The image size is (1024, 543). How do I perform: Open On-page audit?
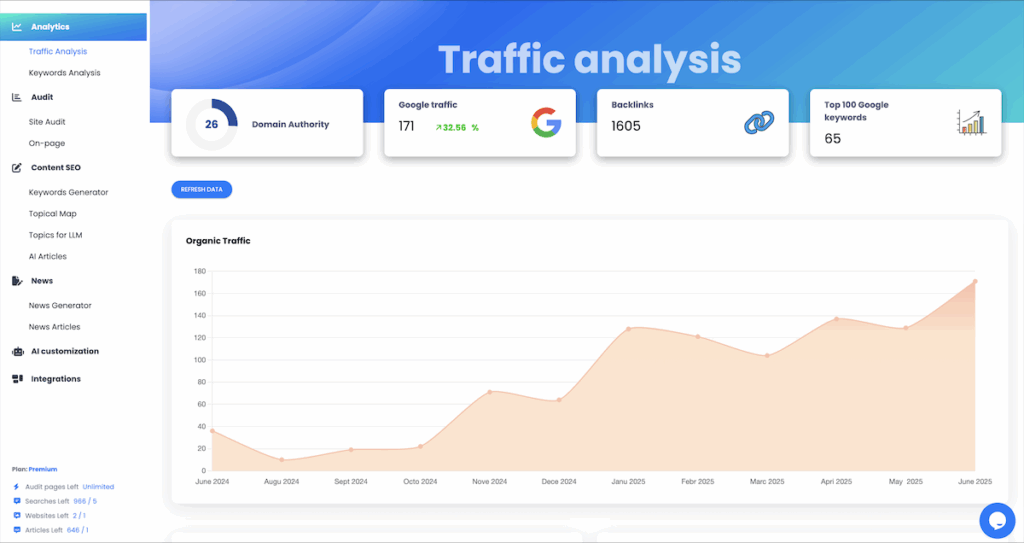pyautogui.click(x=47, y=144)
